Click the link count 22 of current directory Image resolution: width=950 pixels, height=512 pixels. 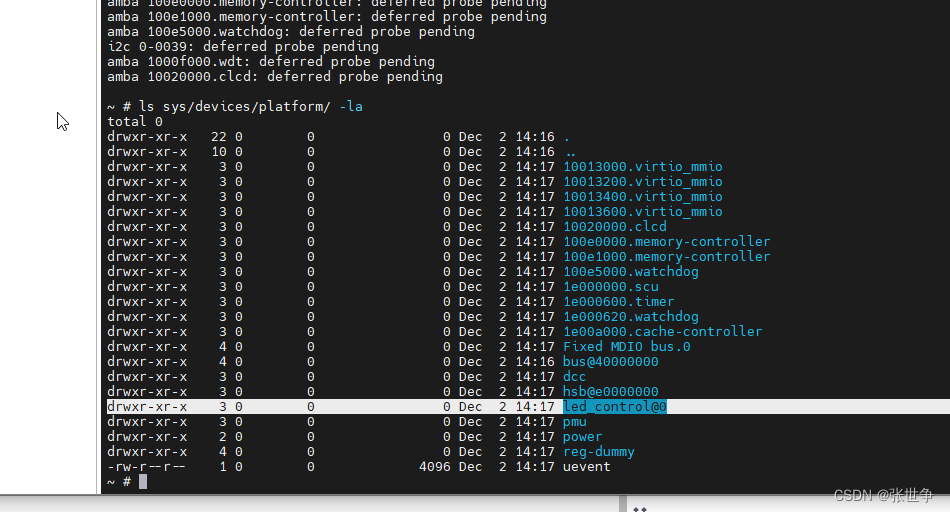coord(219,137)
